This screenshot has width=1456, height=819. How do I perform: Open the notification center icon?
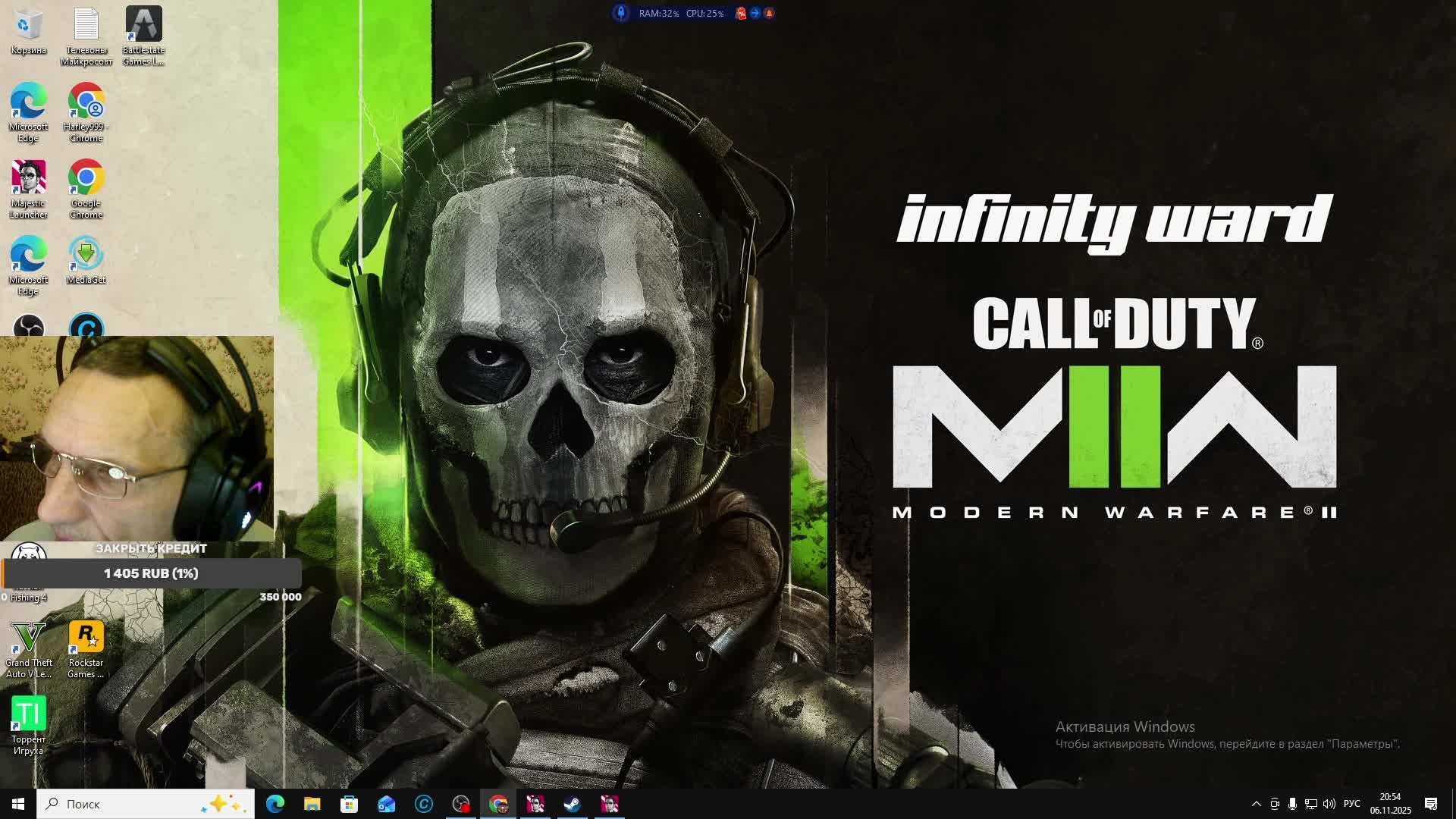1431,804
